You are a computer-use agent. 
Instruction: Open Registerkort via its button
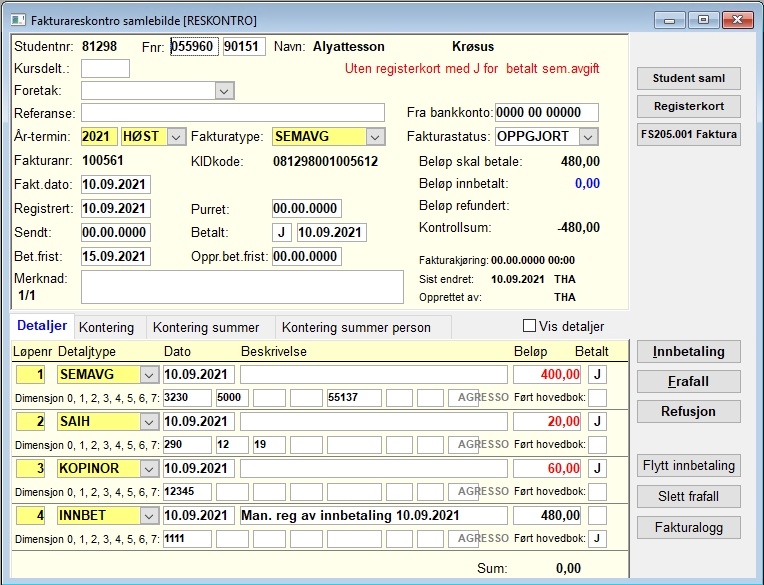pos(688,106)
